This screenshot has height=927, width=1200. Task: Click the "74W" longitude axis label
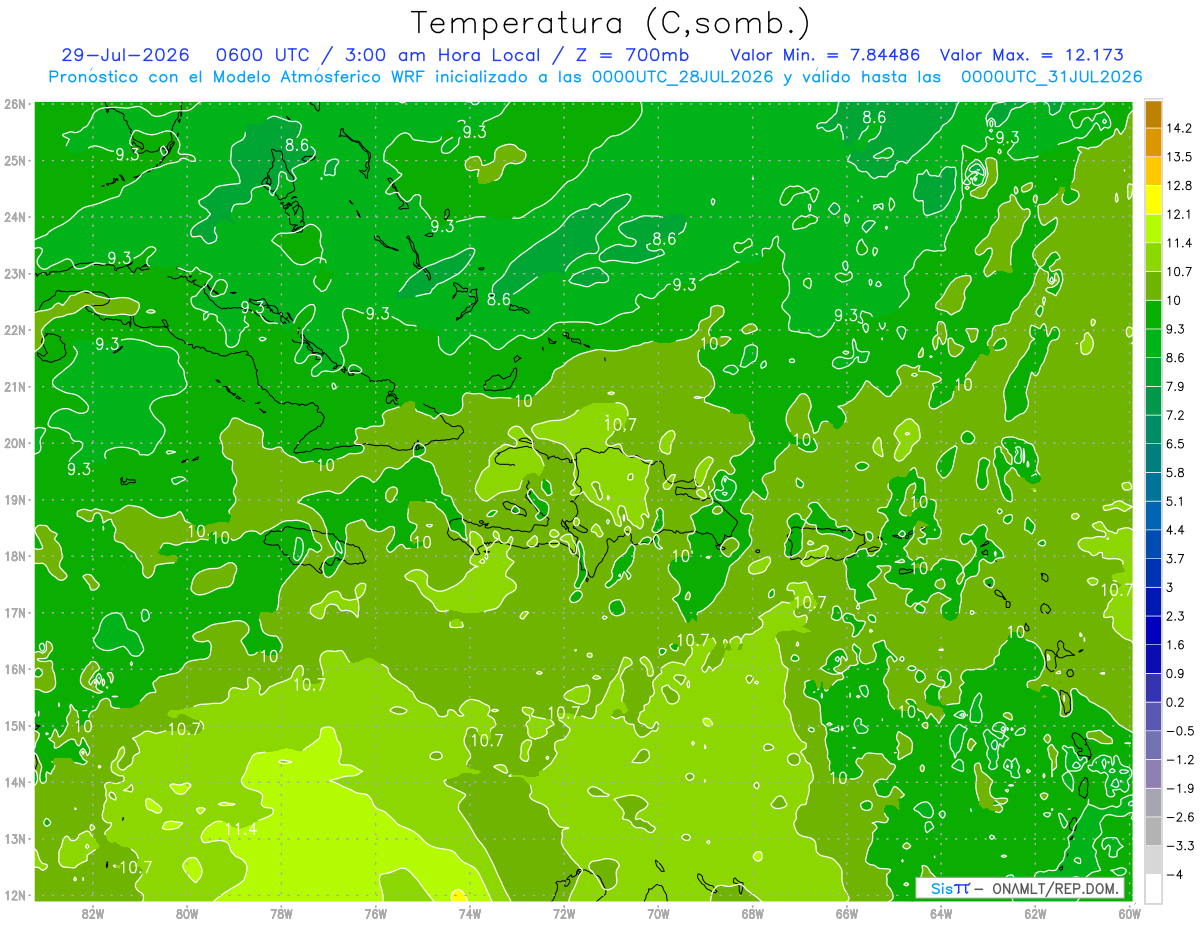pos(469,912)
